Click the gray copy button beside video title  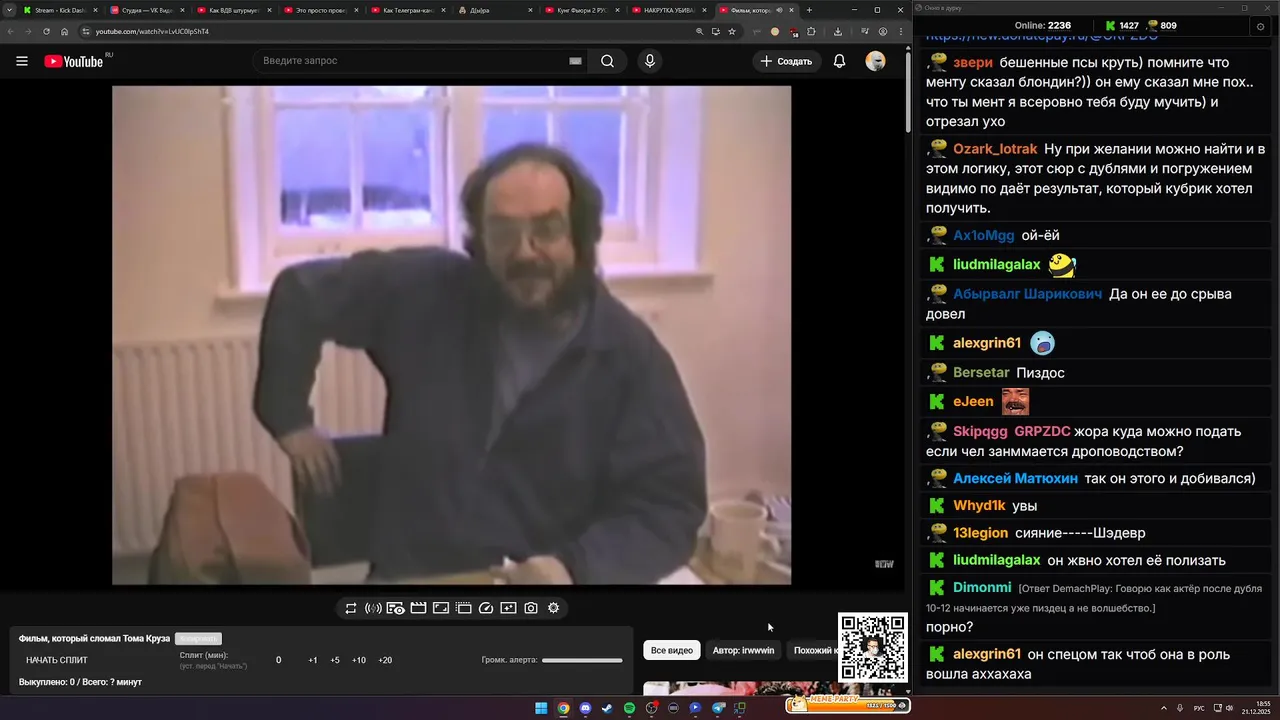coord(198,638)
